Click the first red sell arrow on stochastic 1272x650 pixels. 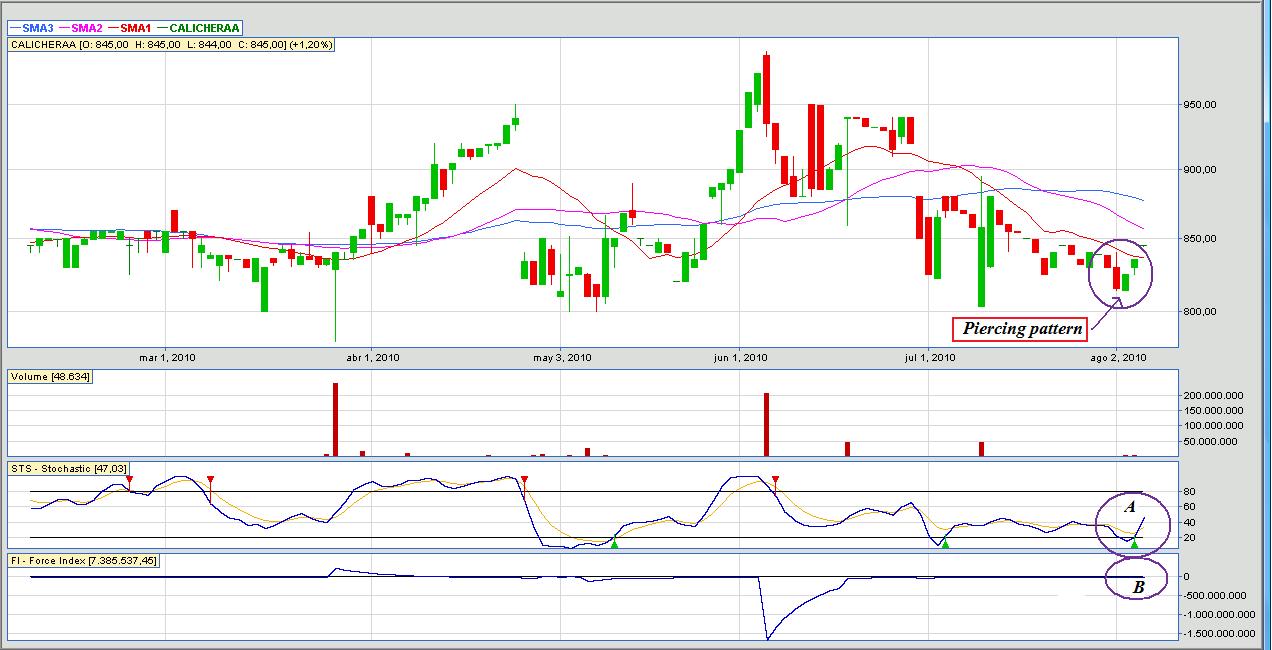point(129,481)
